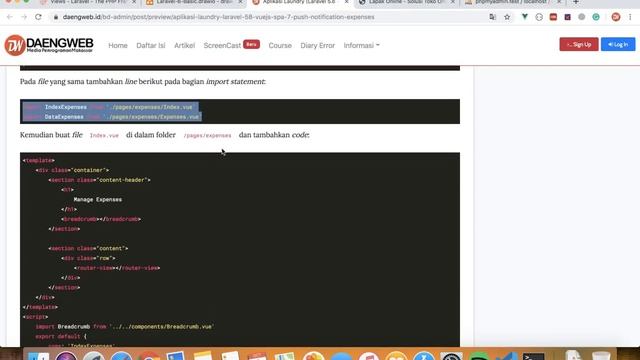Click the address bar URL field

(x=218, y=17)
